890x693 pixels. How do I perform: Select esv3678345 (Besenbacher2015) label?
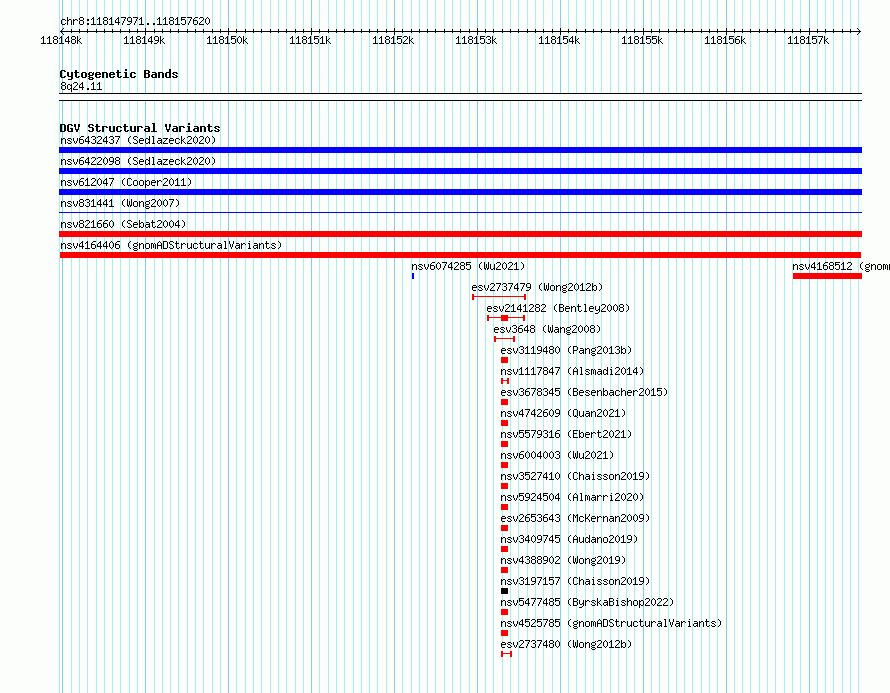point(584,392)
